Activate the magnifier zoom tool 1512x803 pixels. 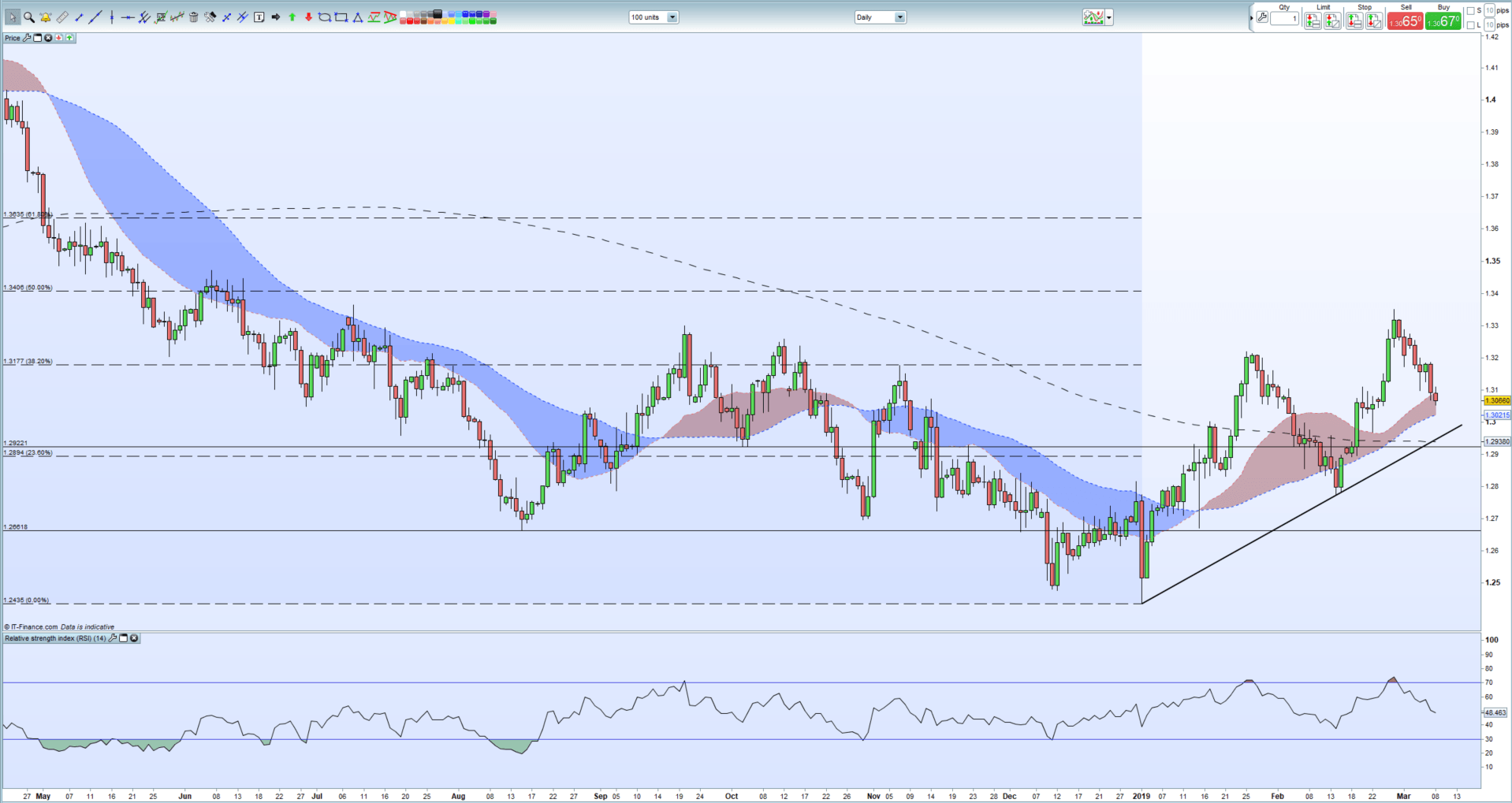(x=29, y=17)
